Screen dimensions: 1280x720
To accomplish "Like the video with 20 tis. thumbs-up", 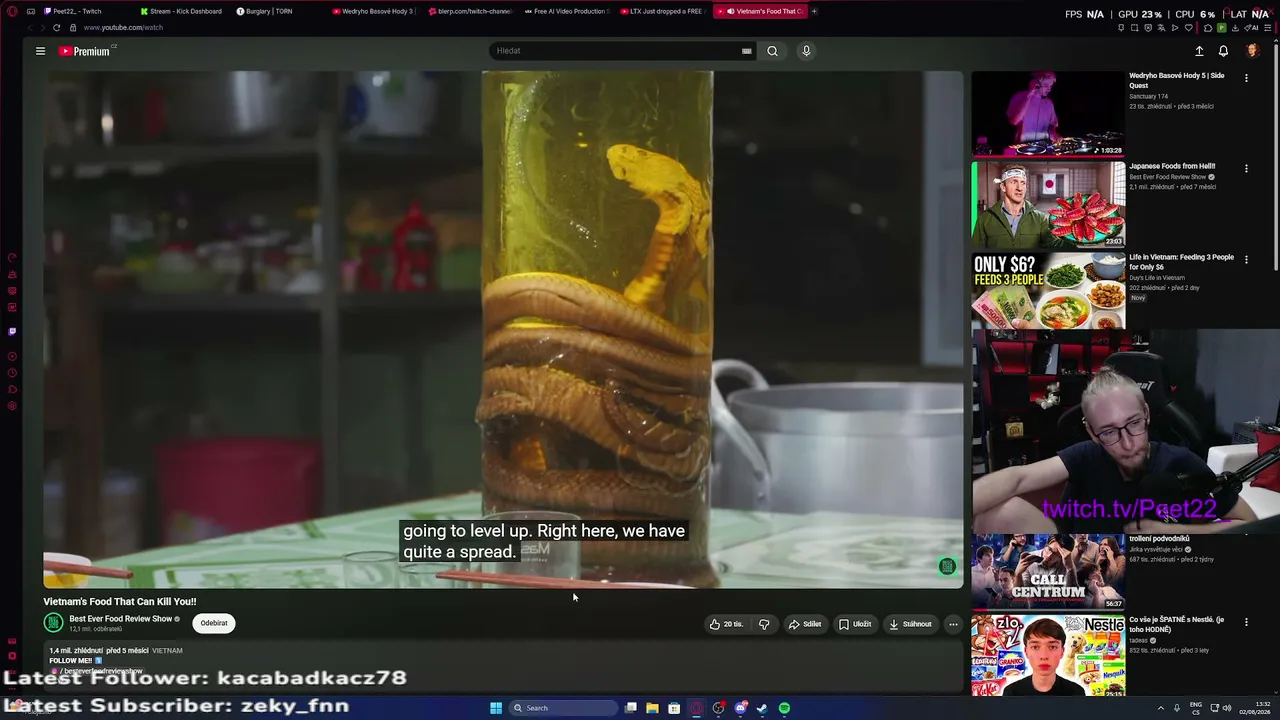I will point(727,624).
